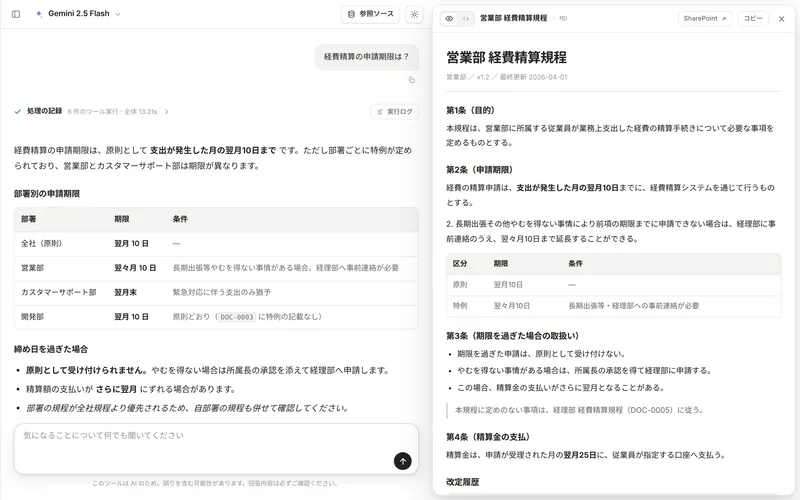This screenshot has height=500, width=800.
Task: Send message with the arrow button
Action: click(x=403, y=461)
